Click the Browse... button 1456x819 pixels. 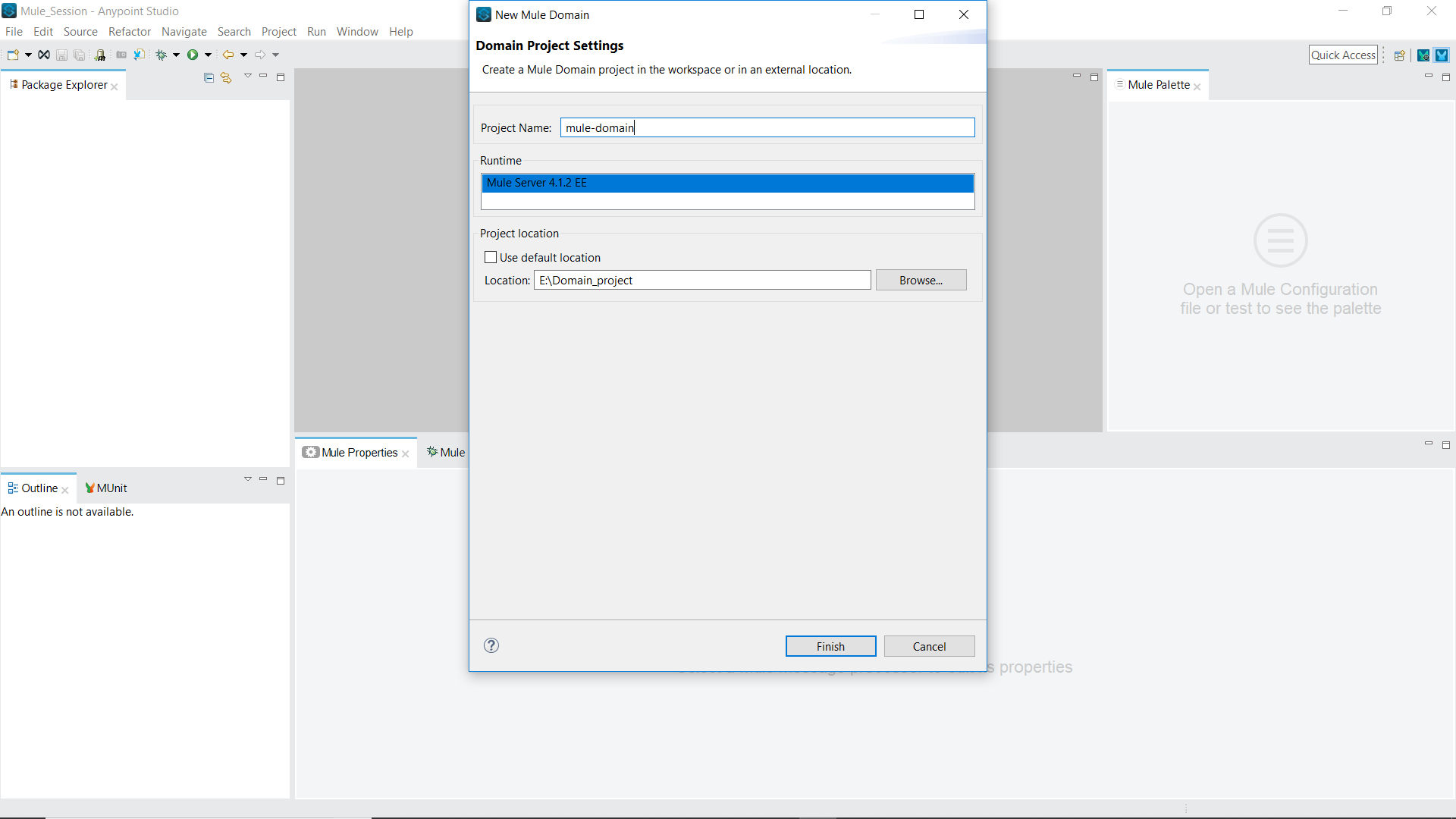pyautogui.click(x=921, y=280)
